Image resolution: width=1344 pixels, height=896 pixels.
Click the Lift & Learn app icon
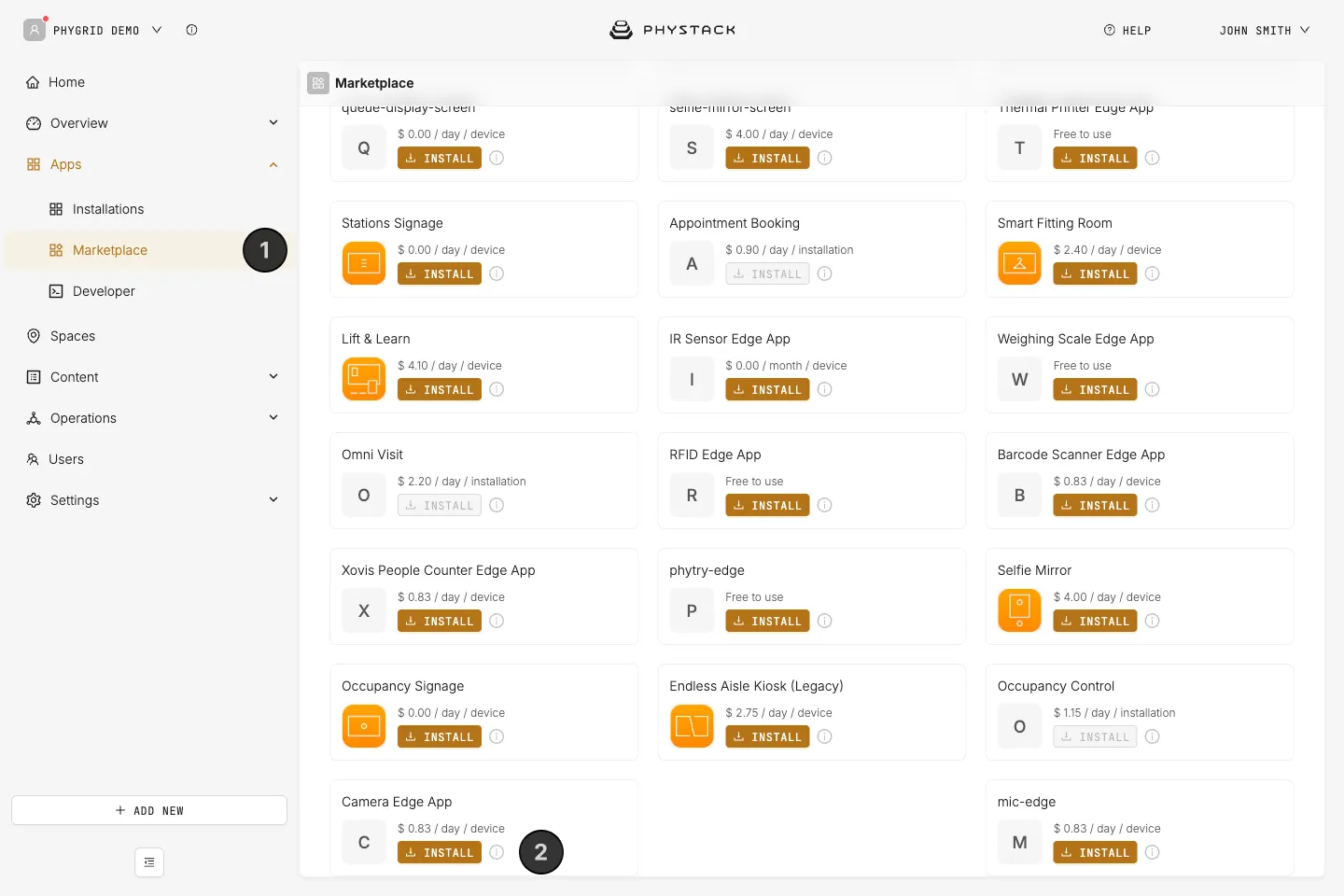point(364,379)
